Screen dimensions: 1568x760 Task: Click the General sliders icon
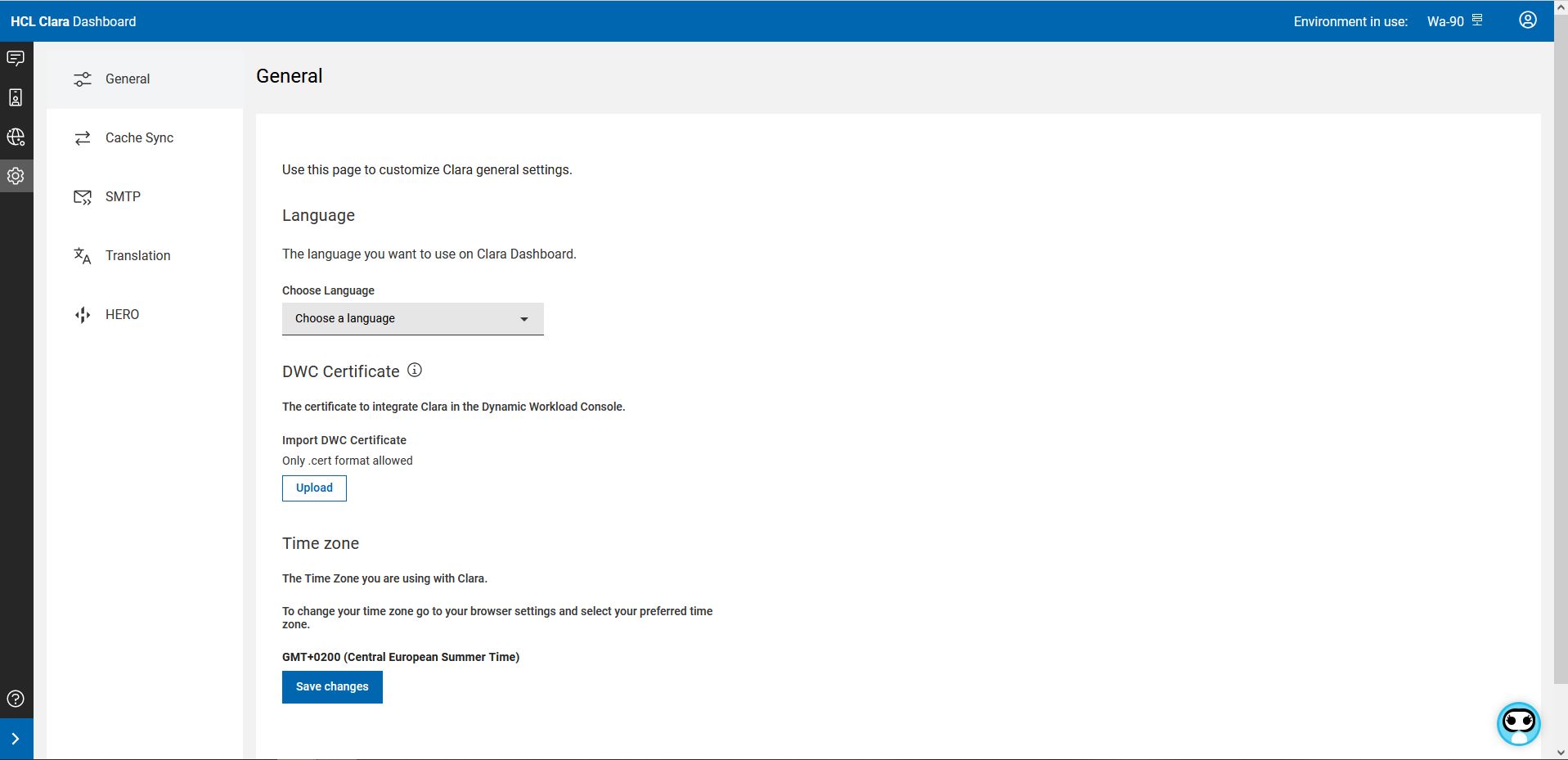(83, 79)
